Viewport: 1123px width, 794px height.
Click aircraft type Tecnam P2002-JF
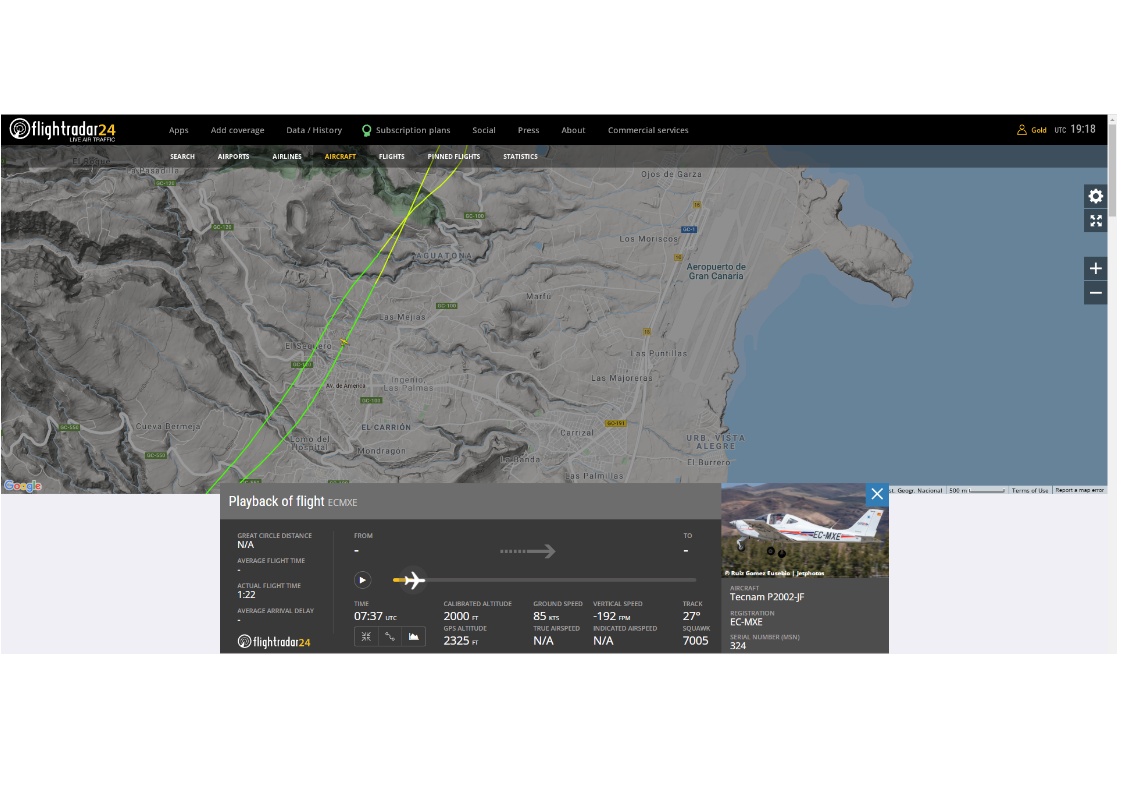(767, 597)
